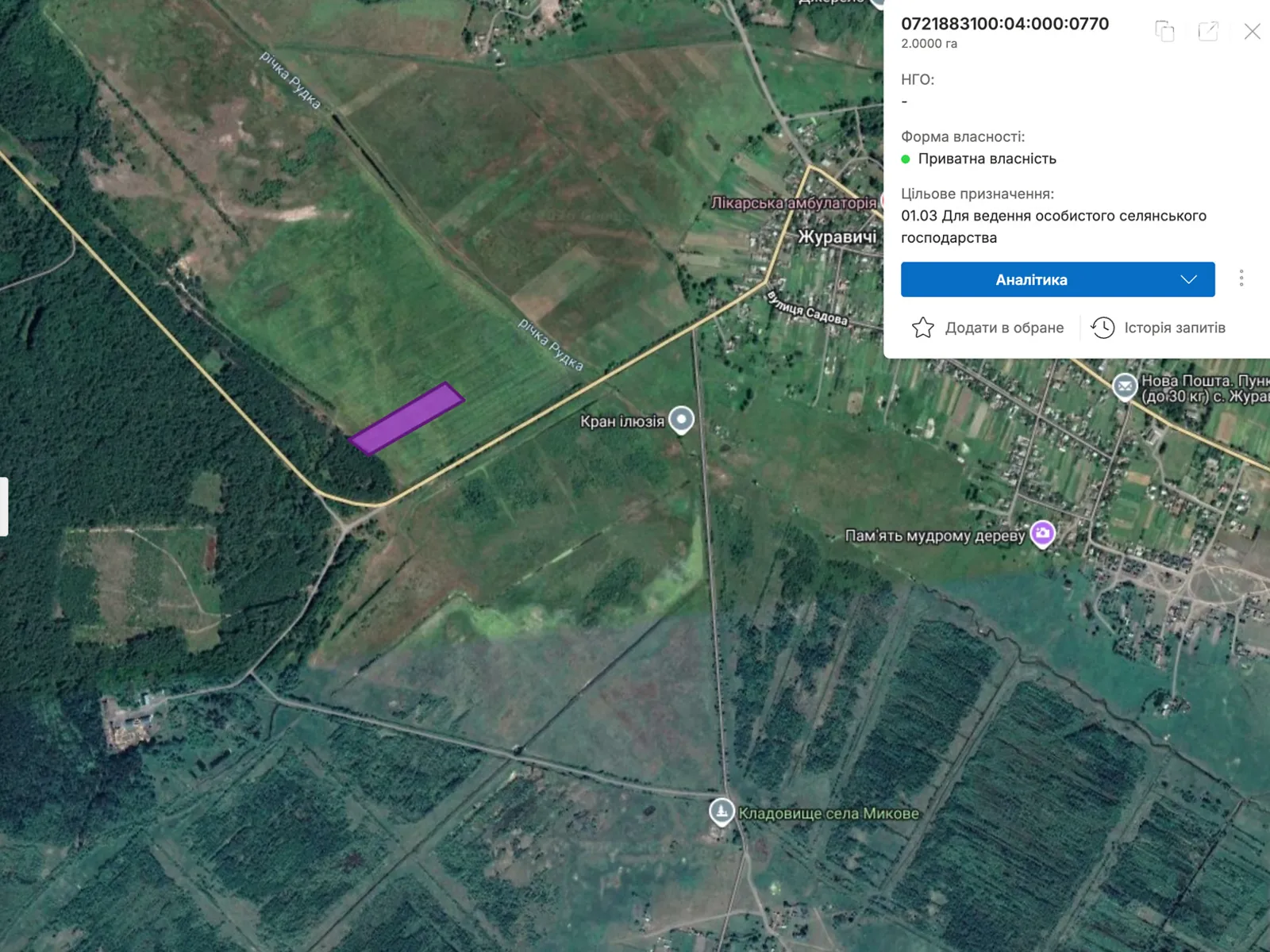Click the star icon for favorites

(x=922, y=328)
